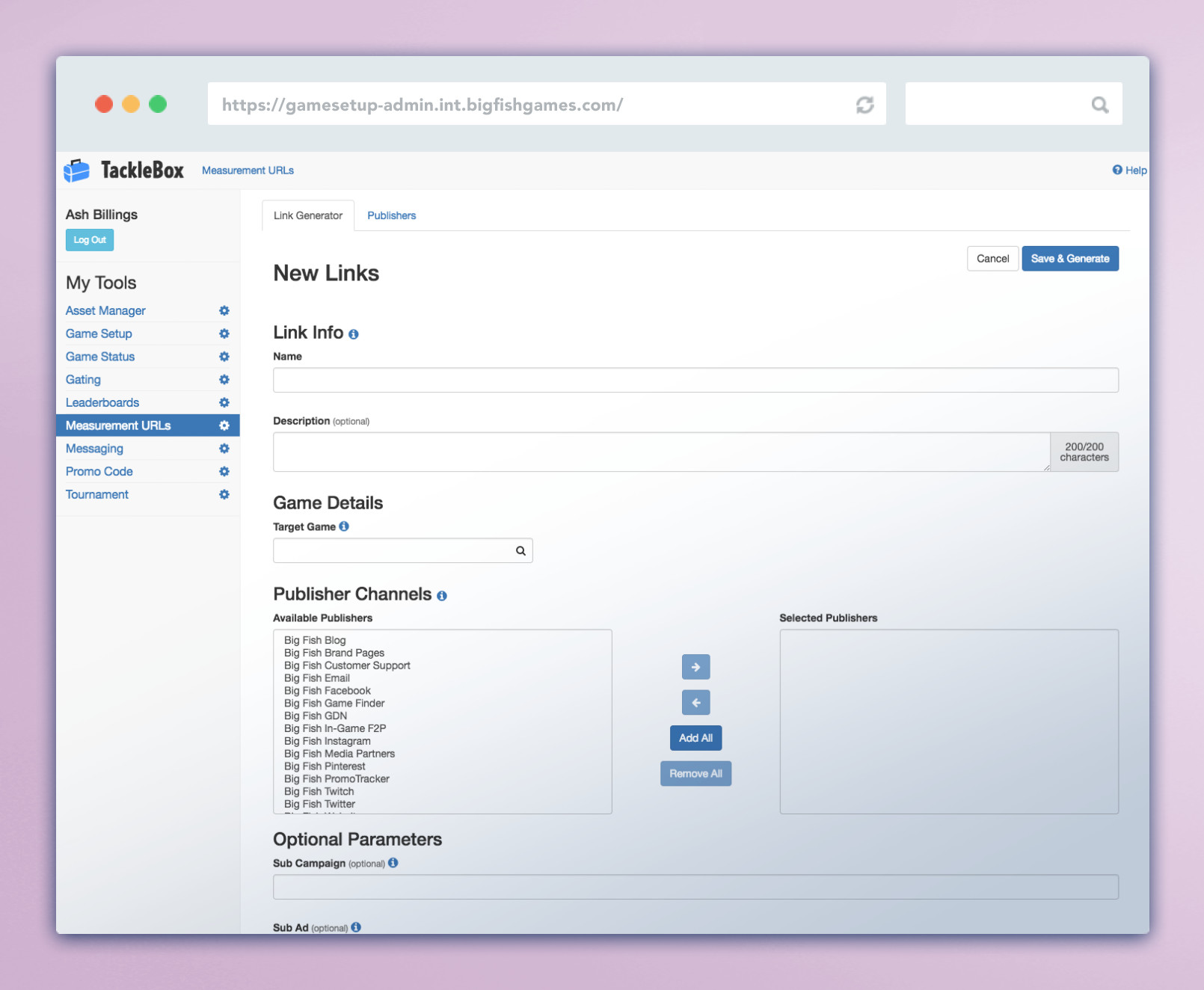Select 'Big Fish Game Finder' publisher
Viewport: 1204px width, 990px height.
click(334, 704)
